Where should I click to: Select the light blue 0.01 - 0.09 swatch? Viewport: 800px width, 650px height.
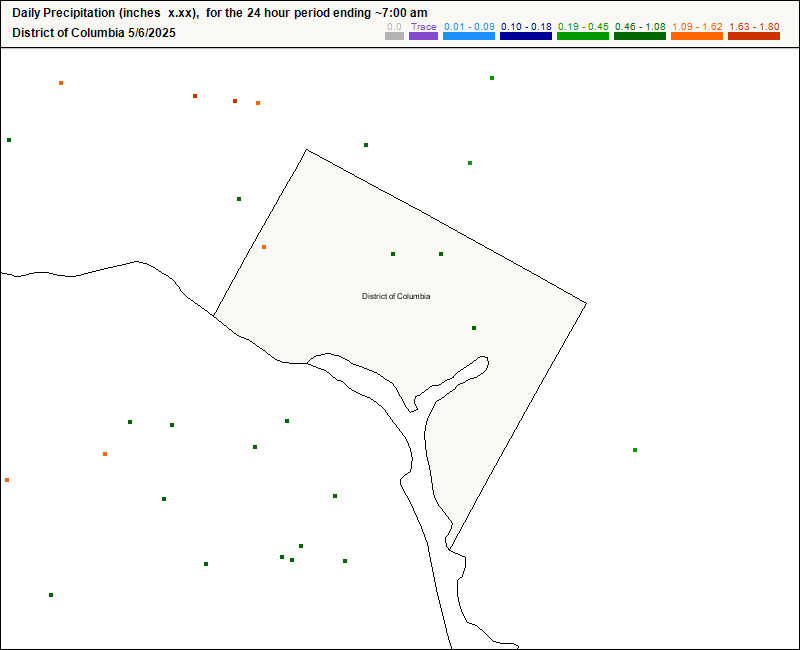pos(469,36)
